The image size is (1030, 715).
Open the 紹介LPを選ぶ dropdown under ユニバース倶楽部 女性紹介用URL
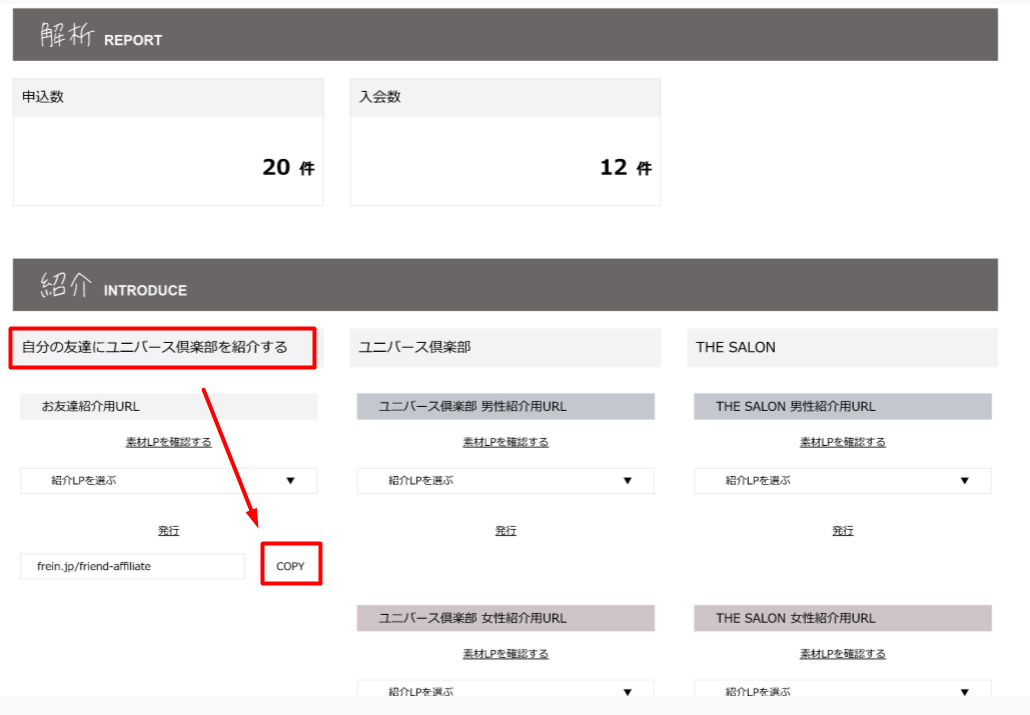505,689
